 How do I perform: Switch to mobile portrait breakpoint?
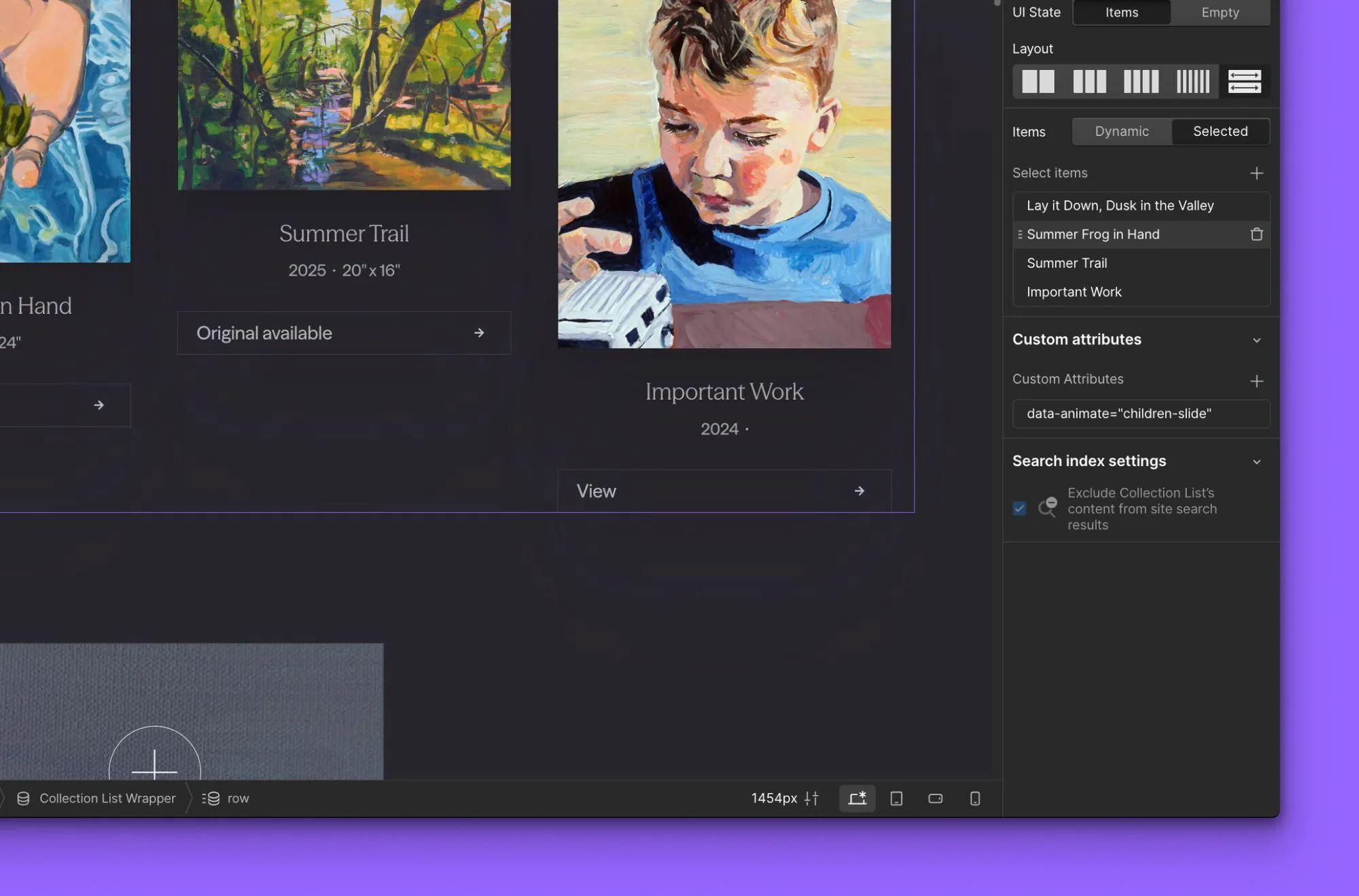tap(974, 798)
